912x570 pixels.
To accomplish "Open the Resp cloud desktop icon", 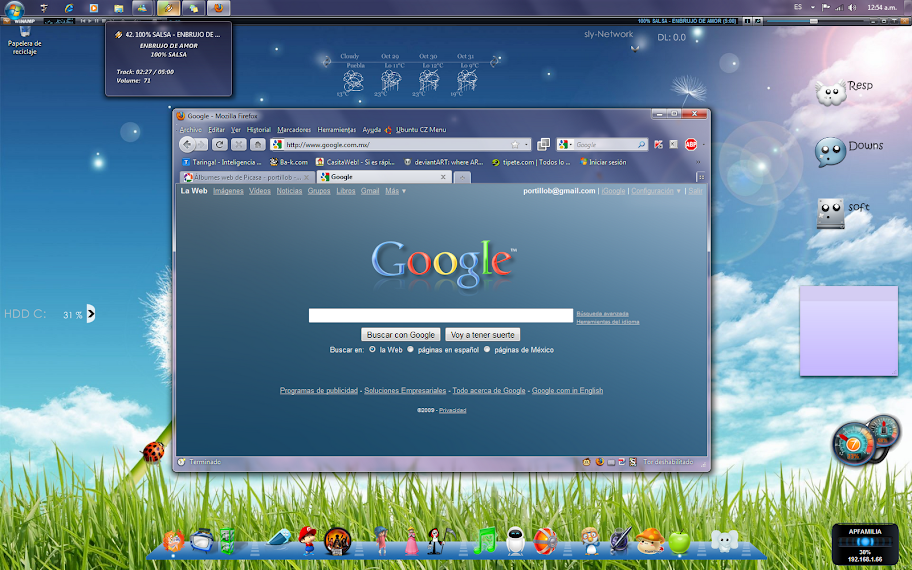I will pos(831,93).
